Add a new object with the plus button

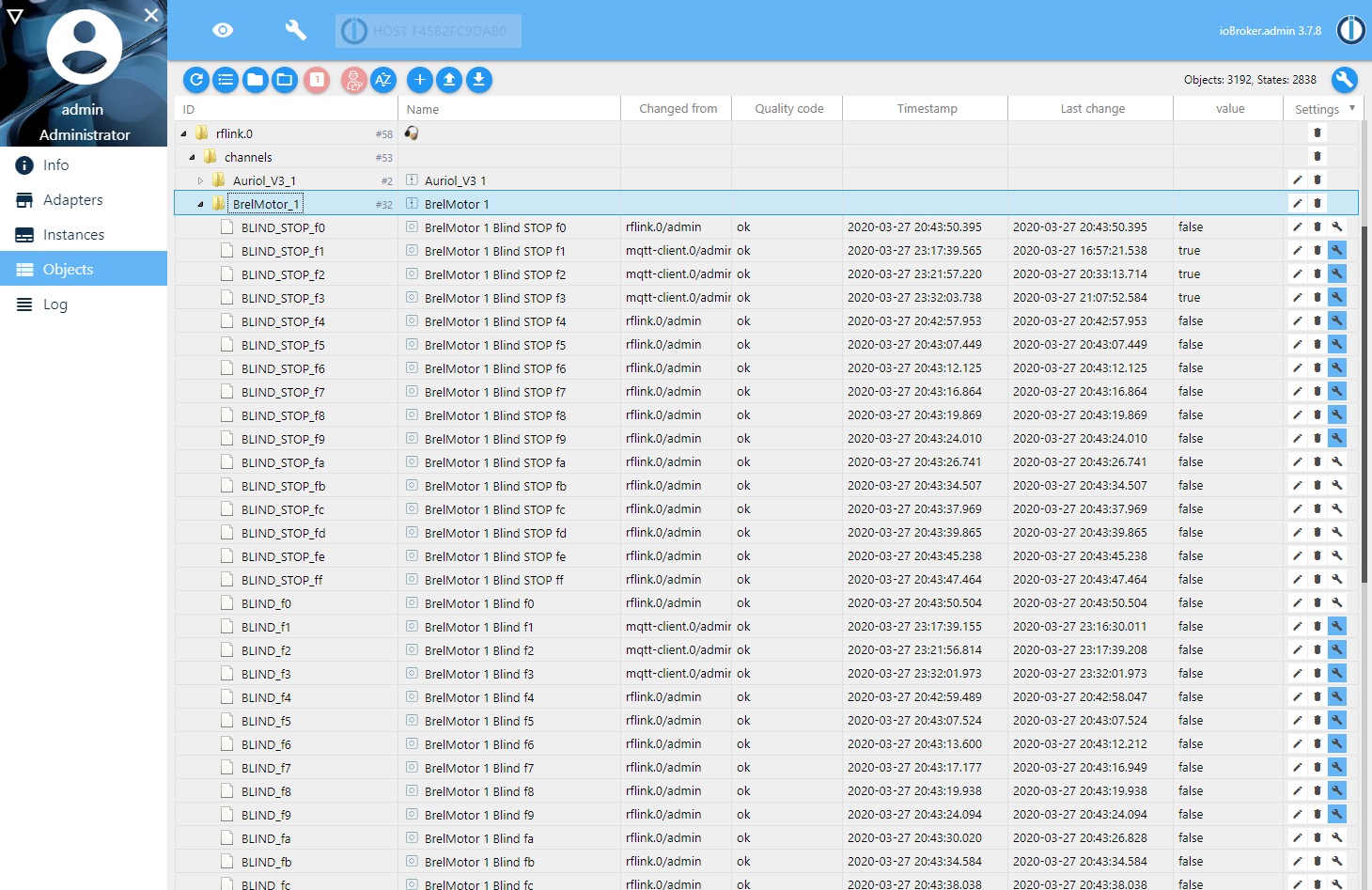coord(420,80)
